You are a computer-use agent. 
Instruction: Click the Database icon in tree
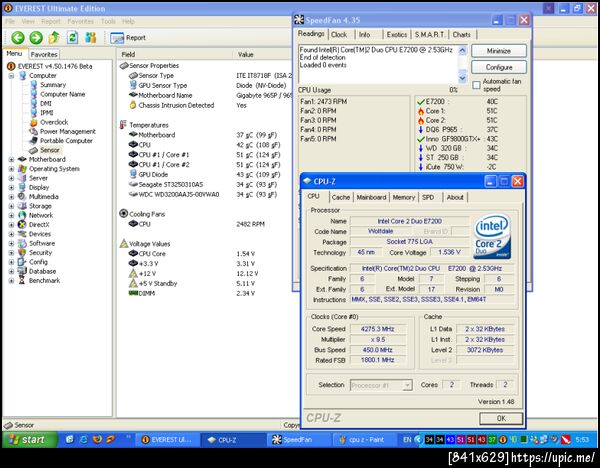pyautogui.click(x=22, y=271)
